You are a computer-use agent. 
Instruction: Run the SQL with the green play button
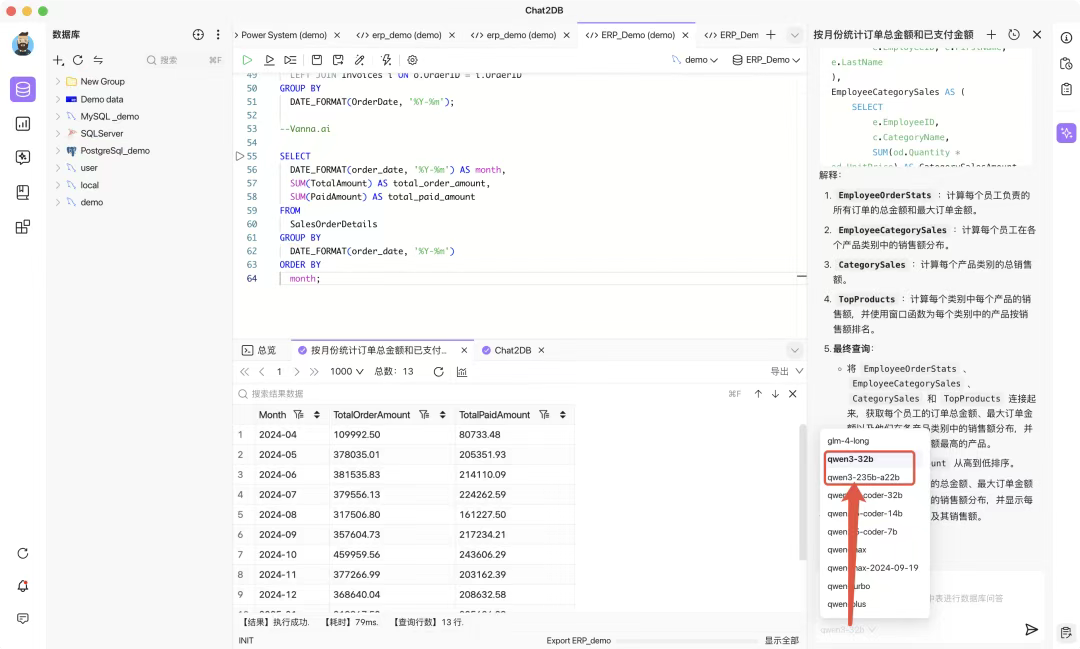(247, 60)
